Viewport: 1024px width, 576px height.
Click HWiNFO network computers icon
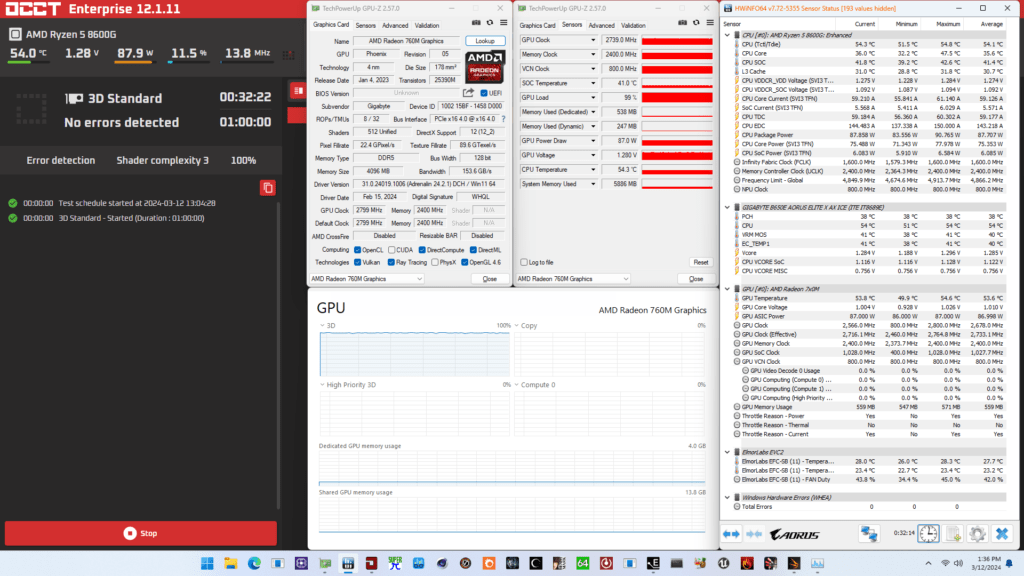coord(869,534)
